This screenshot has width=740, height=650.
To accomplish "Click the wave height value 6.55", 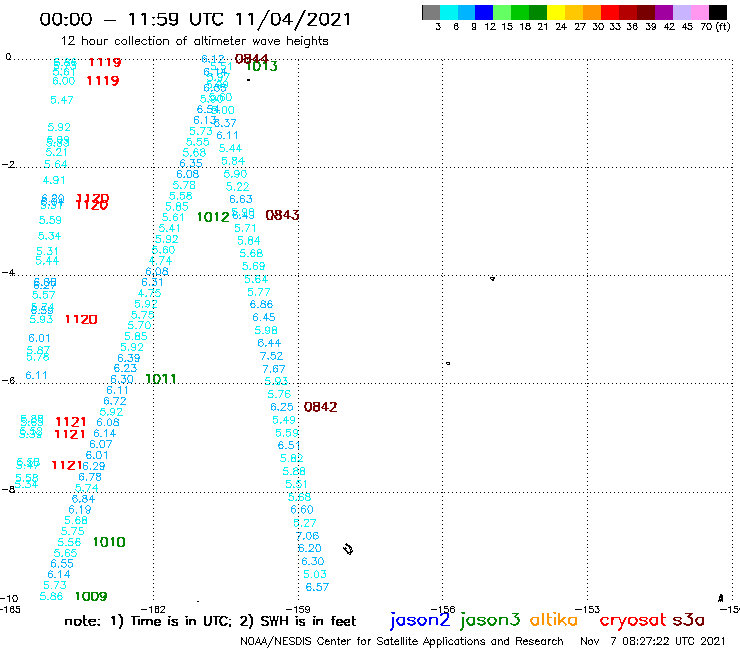I will coord(62,563).
